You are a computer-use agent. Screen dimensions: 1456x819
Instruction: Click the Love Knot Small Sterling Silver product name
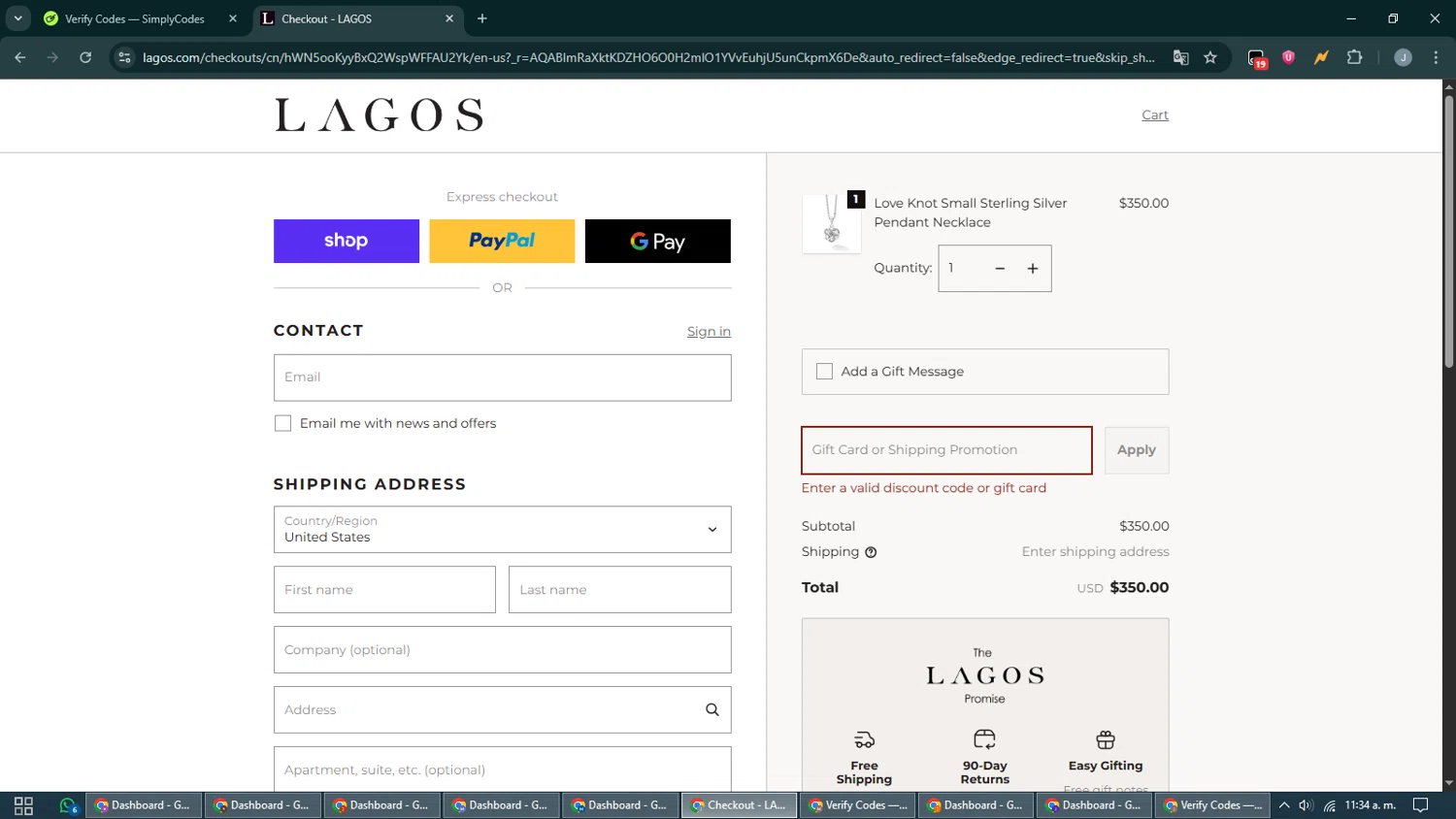[x=971, y=213]
